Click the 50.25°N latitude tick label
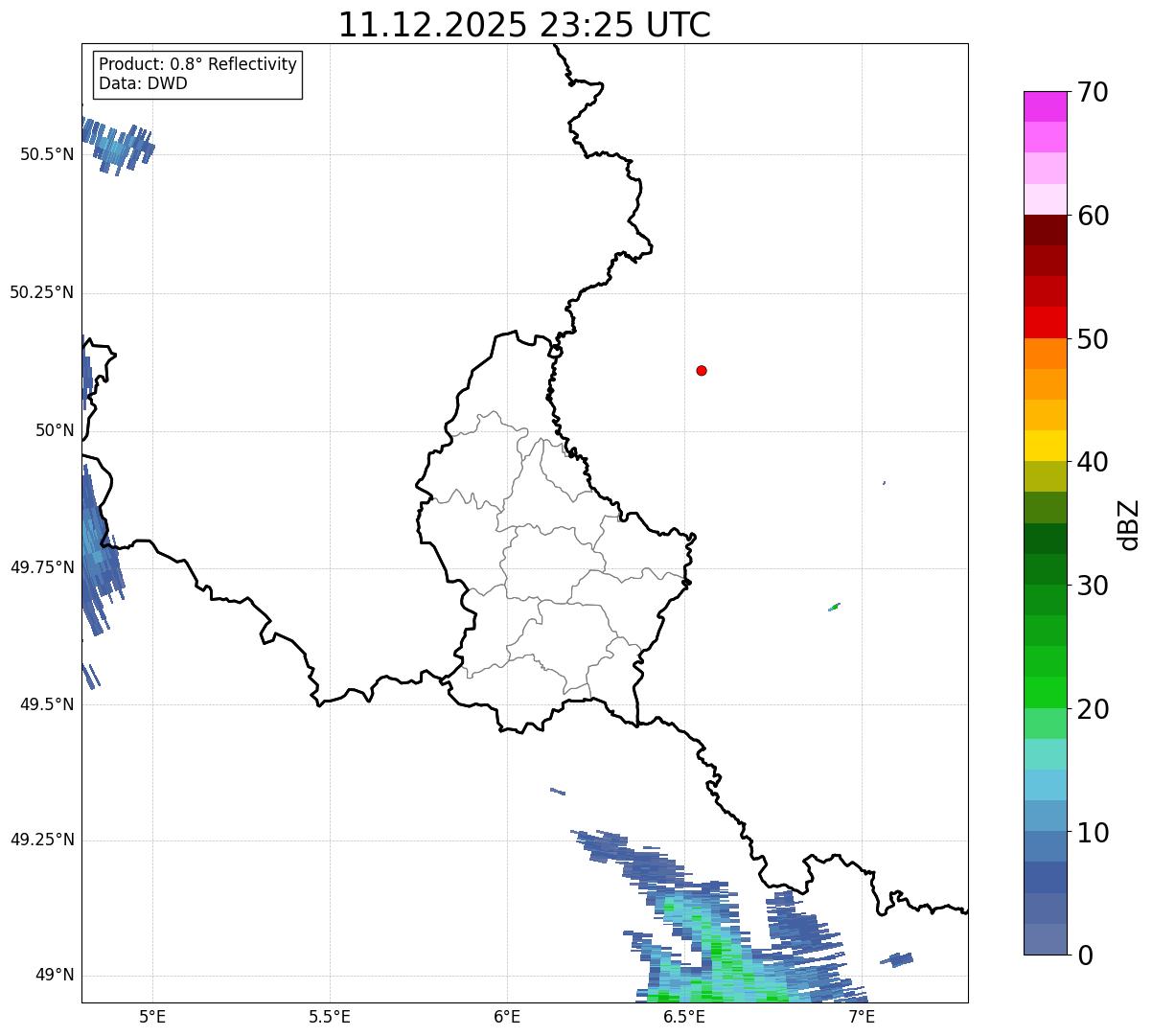 (41, 292)
